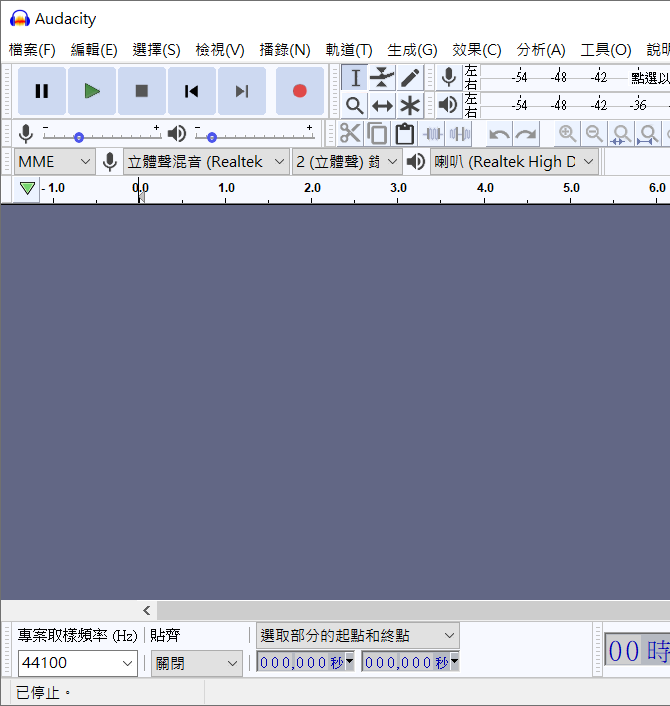Select the Zoom magnifier tool
This screenshot has width=670, height=706.
355,106
